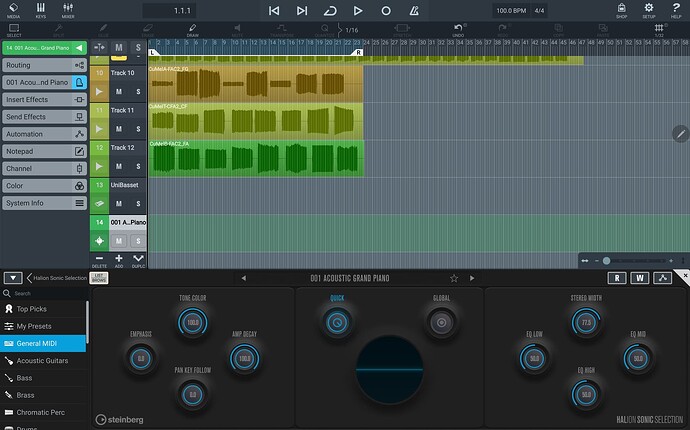Screen dimensions: 690x430
Task: Expand the Channel section
Action: click(44, 168)
